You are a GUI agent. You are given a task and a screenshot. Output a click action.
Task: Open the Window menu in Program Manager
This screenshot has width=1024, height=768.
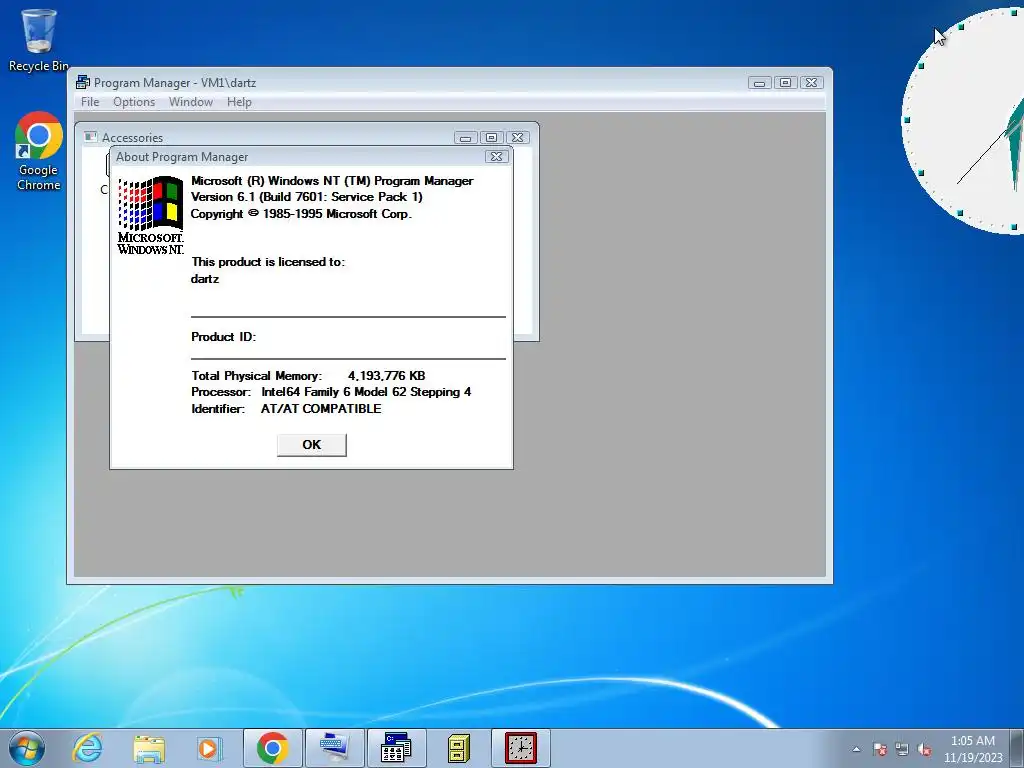[191, 102]
